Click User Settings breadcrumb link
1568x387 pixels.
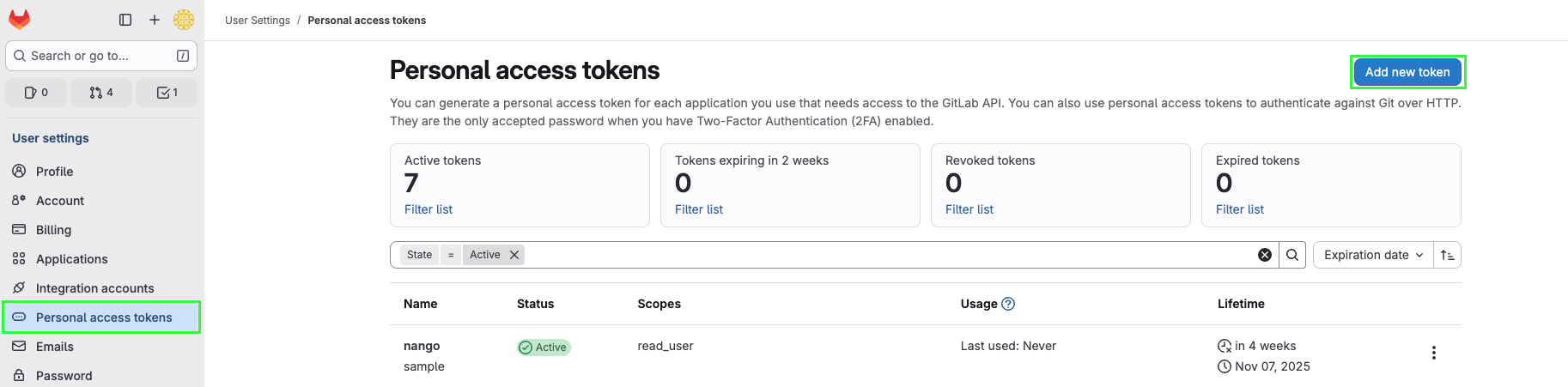(x=258, y=21)
